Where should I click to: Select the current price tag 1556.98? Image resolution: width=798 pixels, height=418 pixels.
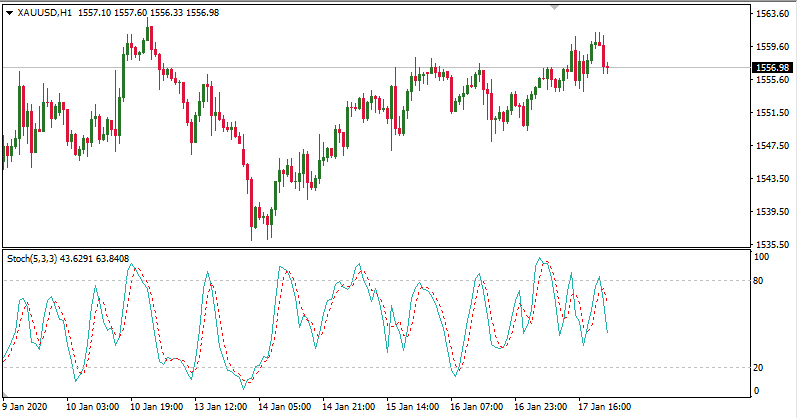pyautogui.click(x=772, y=68)
